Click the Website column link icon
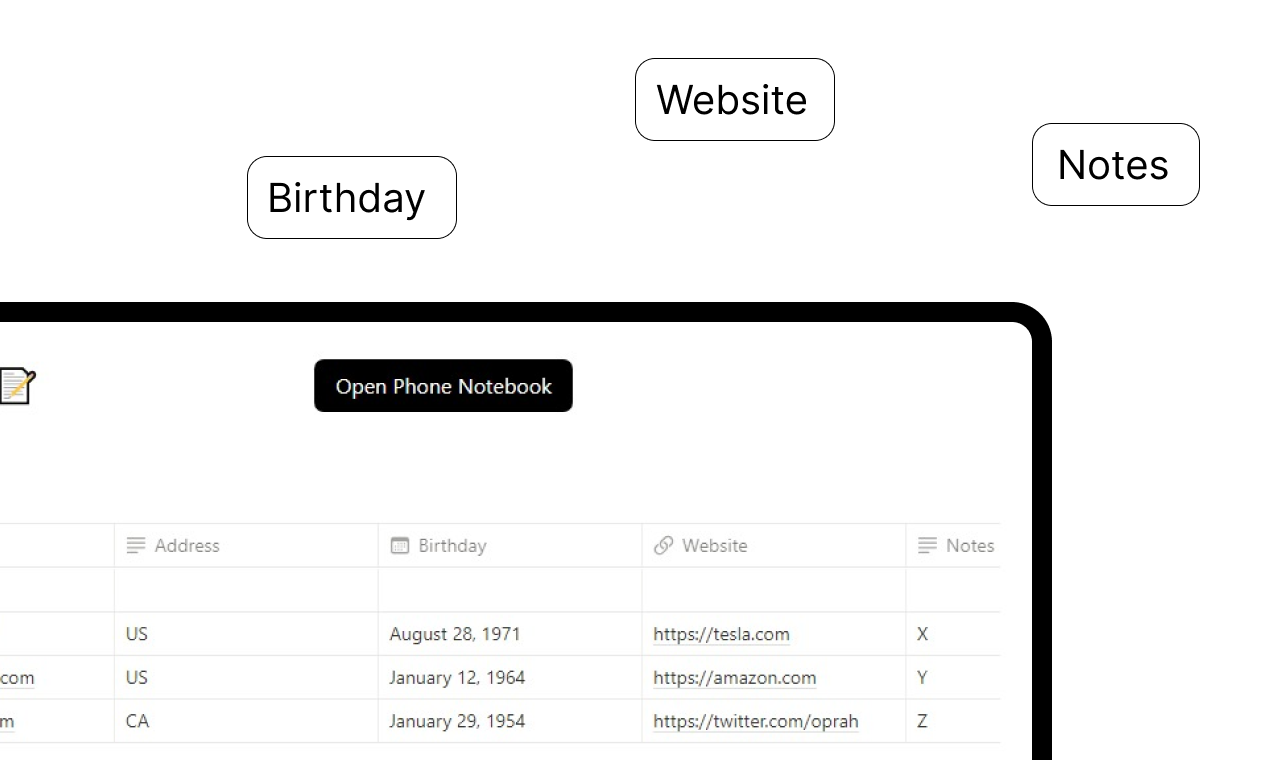 [x=663, y=545]
